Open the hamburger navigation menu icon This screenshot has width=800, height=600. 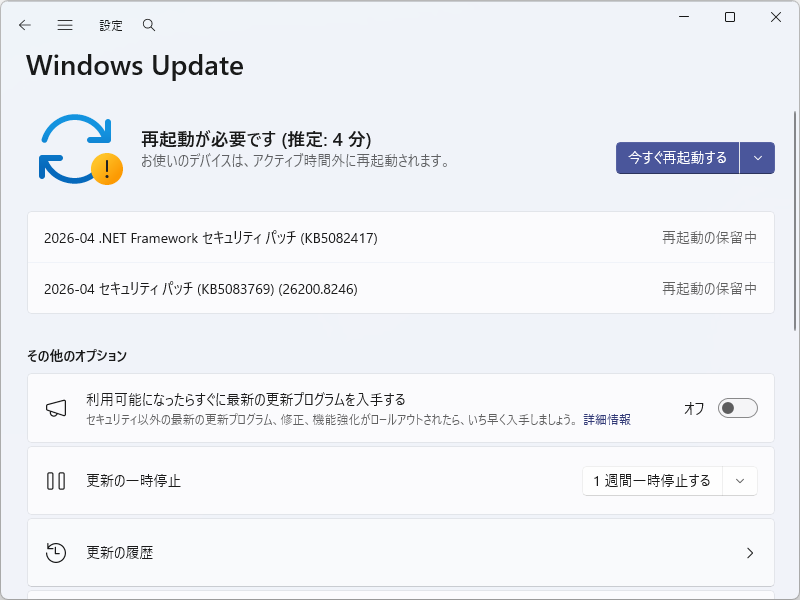(x=65, y=25)
